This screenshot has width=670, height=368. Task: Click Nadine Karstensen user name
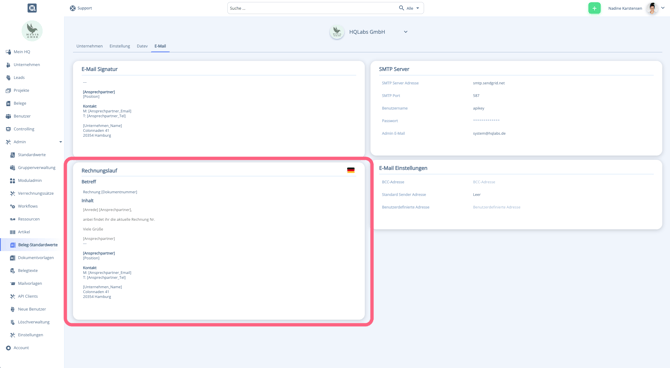[x=625, y=8]
